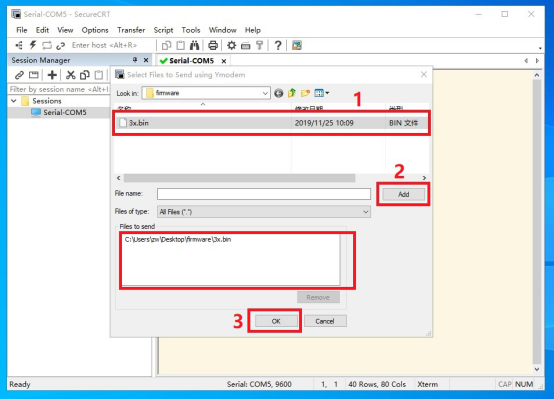
Task: Click the Enter host input field
Action: tap(104, 45)
